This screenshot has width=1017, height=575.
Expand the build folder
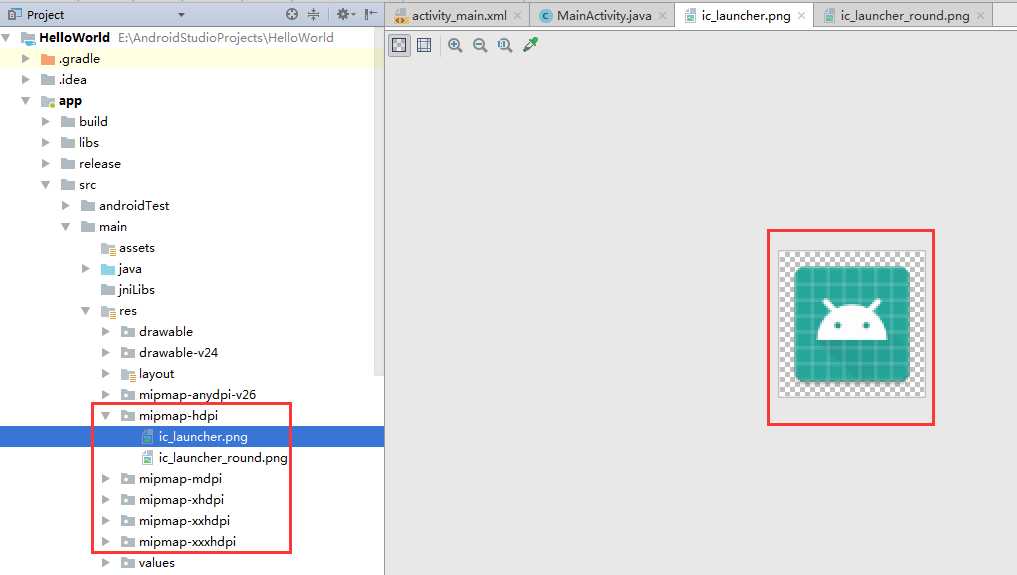click(45, 121)
